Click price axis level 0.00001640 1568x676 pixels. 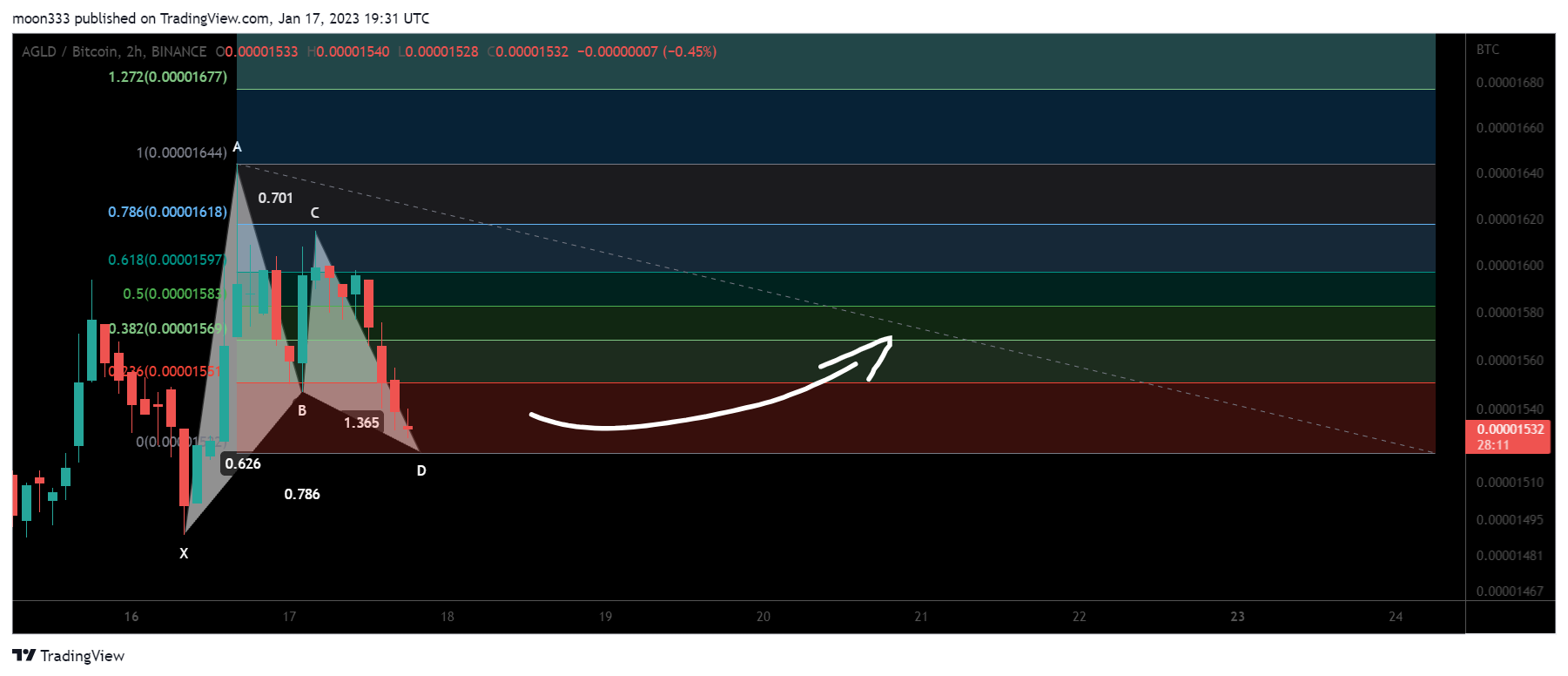[1510, 173]
